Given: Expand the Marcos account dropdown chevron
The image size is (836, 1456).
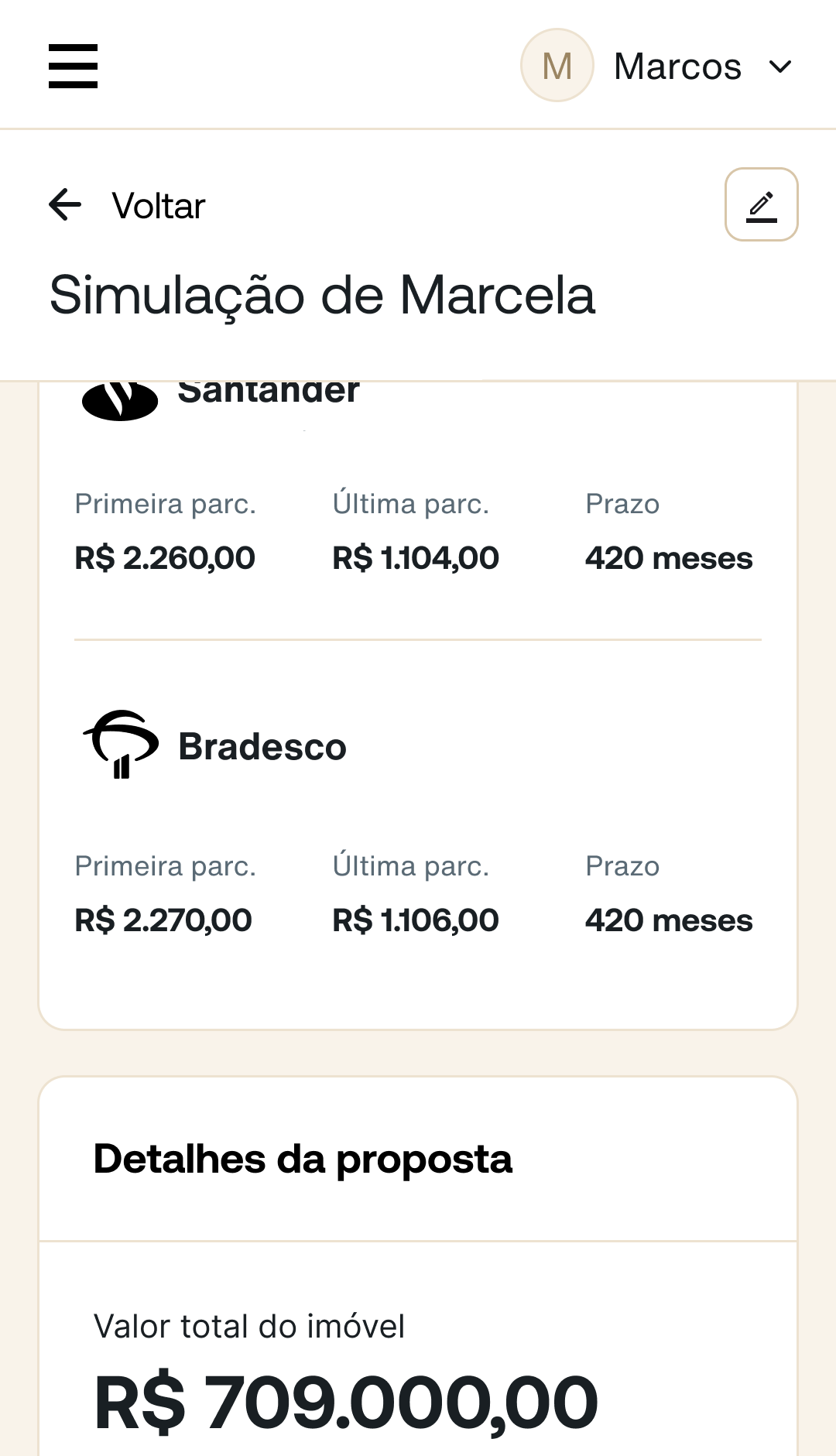Looking at the screenshot, I should [x=780, y=67].
